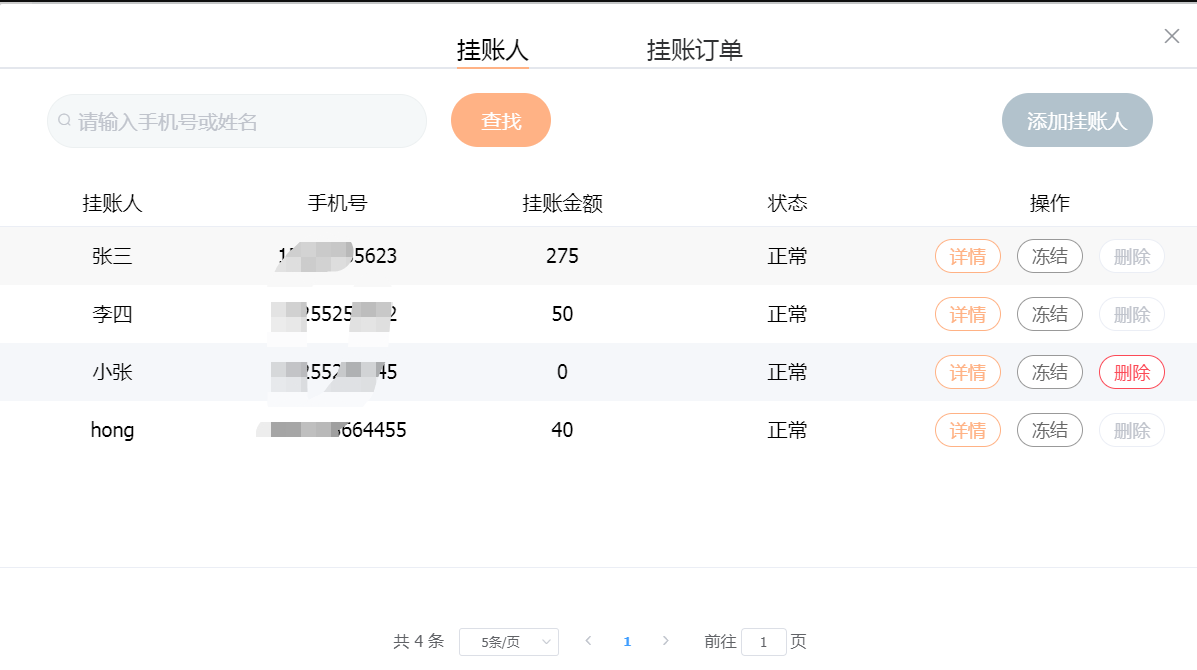Click the 添加挂账人 button
Image resolution: width=1197 pixels, height=670 pixels.
[x=1077, y=121]
